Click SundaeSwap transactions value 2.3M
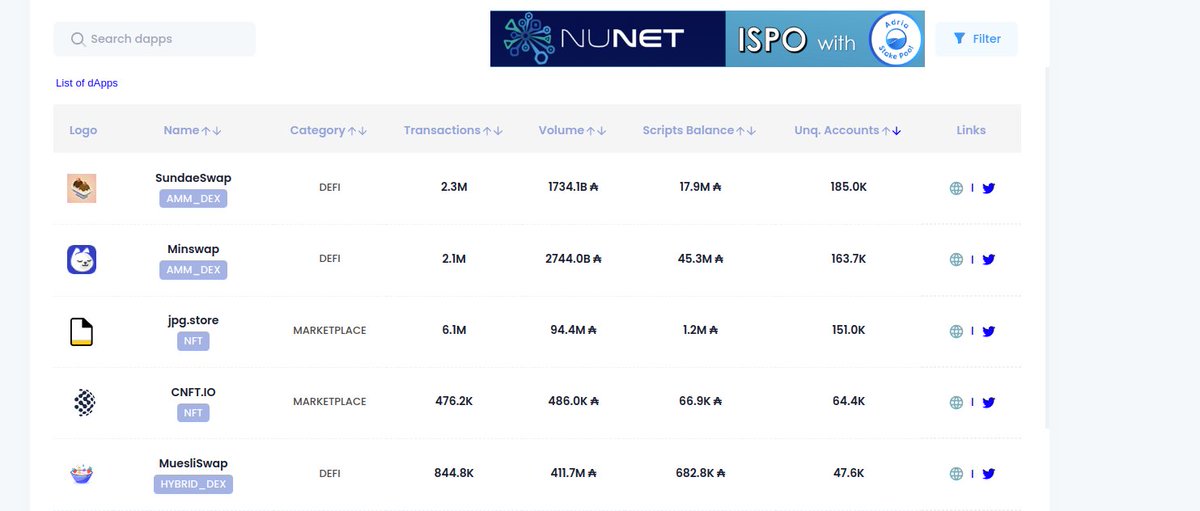This screenshot has height=511, width=1200. (x=454, y=187)
